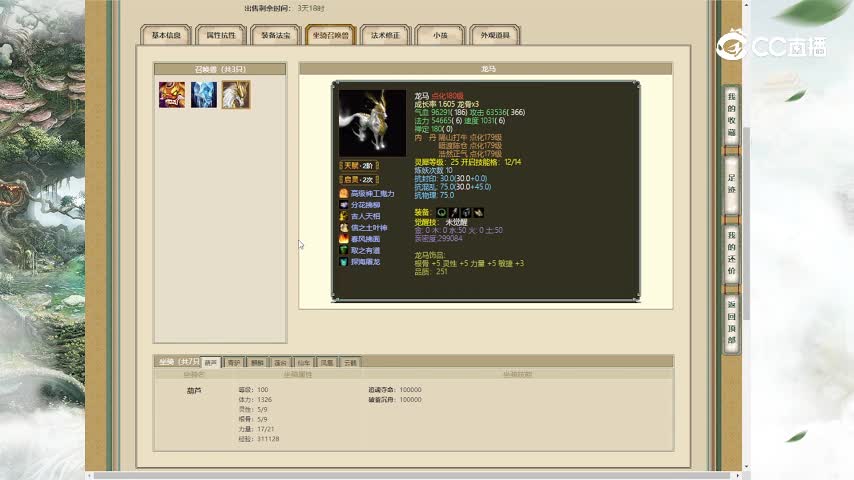
Task: Select the red-orange summoned beast thumbnail
Action: pyautogui.click(x=172, y=95)
